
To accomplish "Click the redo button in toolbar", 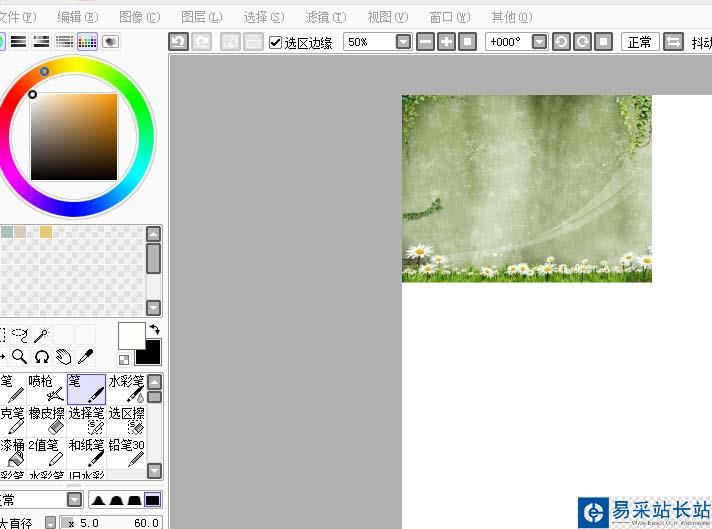I will [202, 42].
